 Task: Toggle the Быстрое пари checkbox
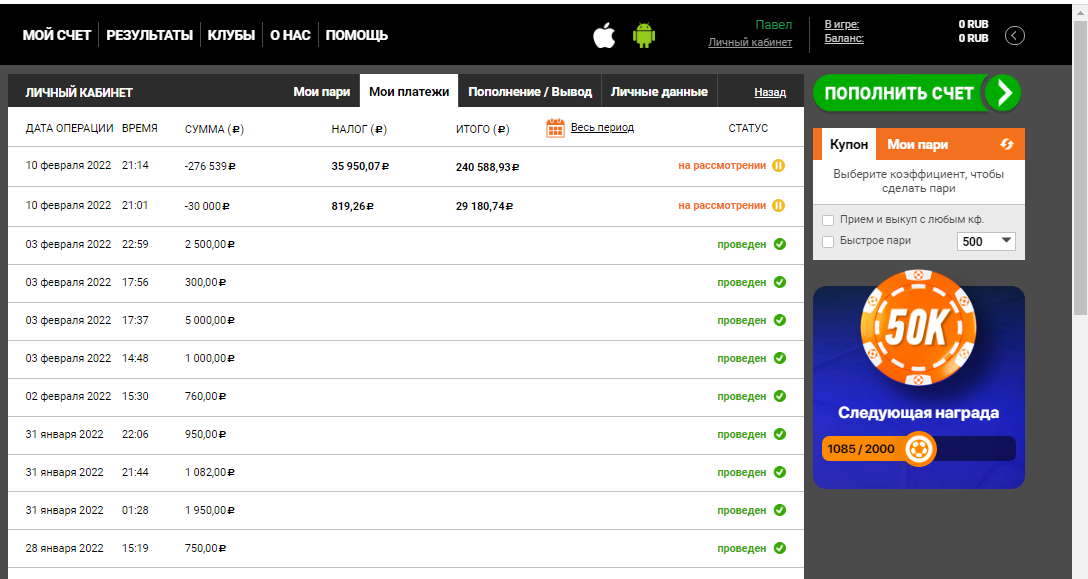coord(828,241)
